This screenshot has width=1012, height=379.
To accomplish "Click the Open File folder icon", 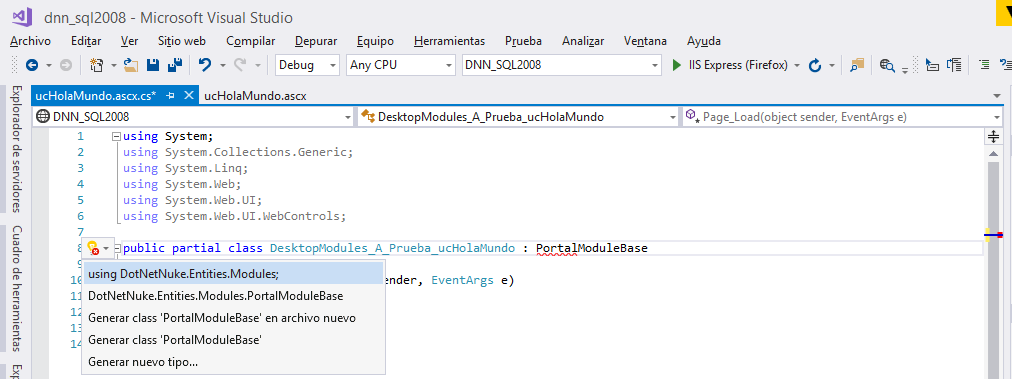I will [132, 65].
